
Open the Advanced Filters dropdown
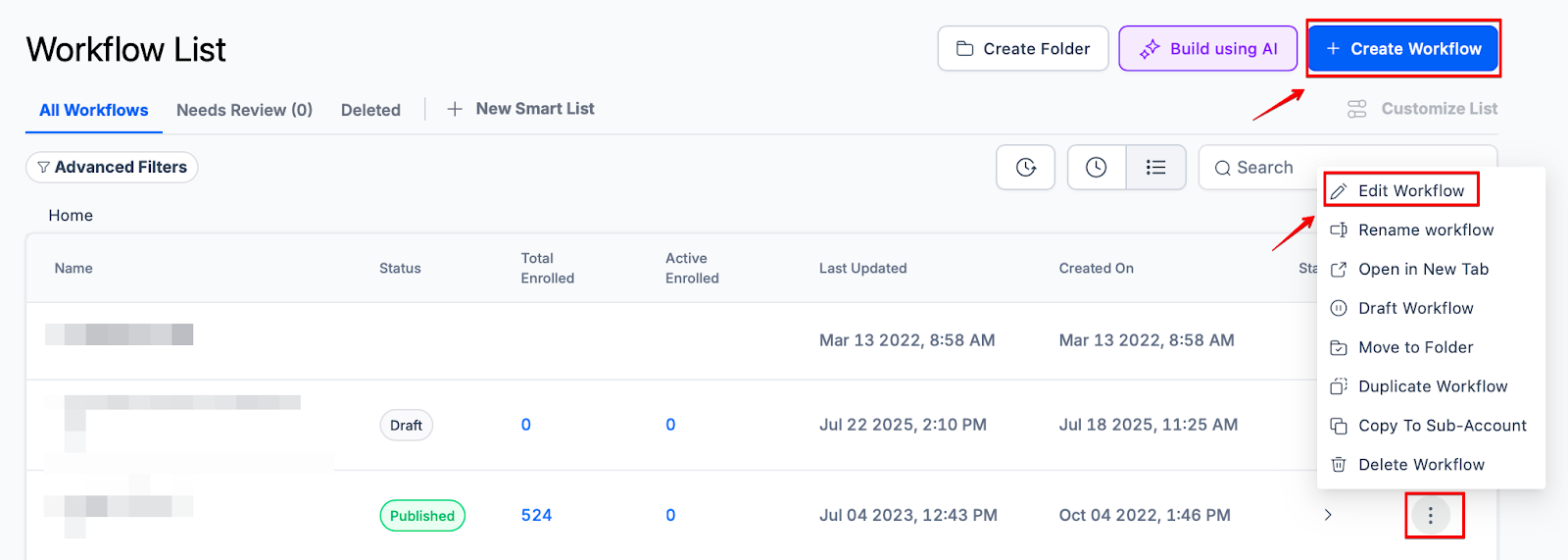coord(112,168)
